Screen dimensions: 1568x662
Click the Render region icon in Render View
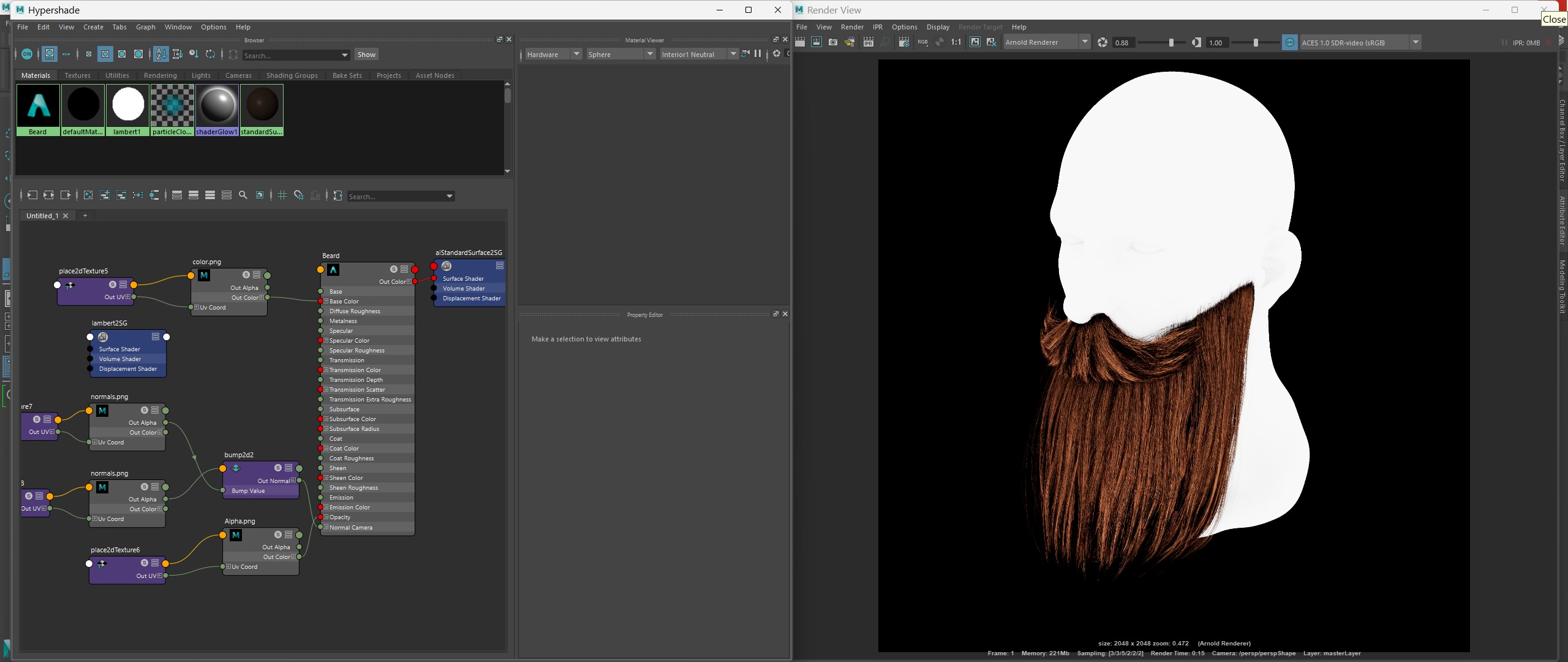pos(816,42)
